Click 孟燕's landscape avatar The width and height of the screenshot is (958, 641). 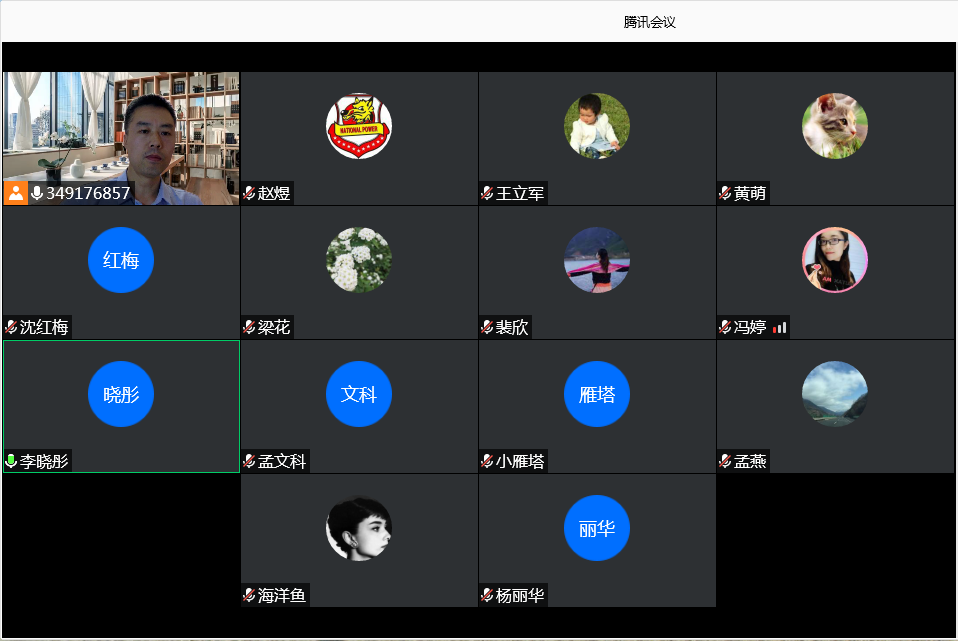pos(835,394)
